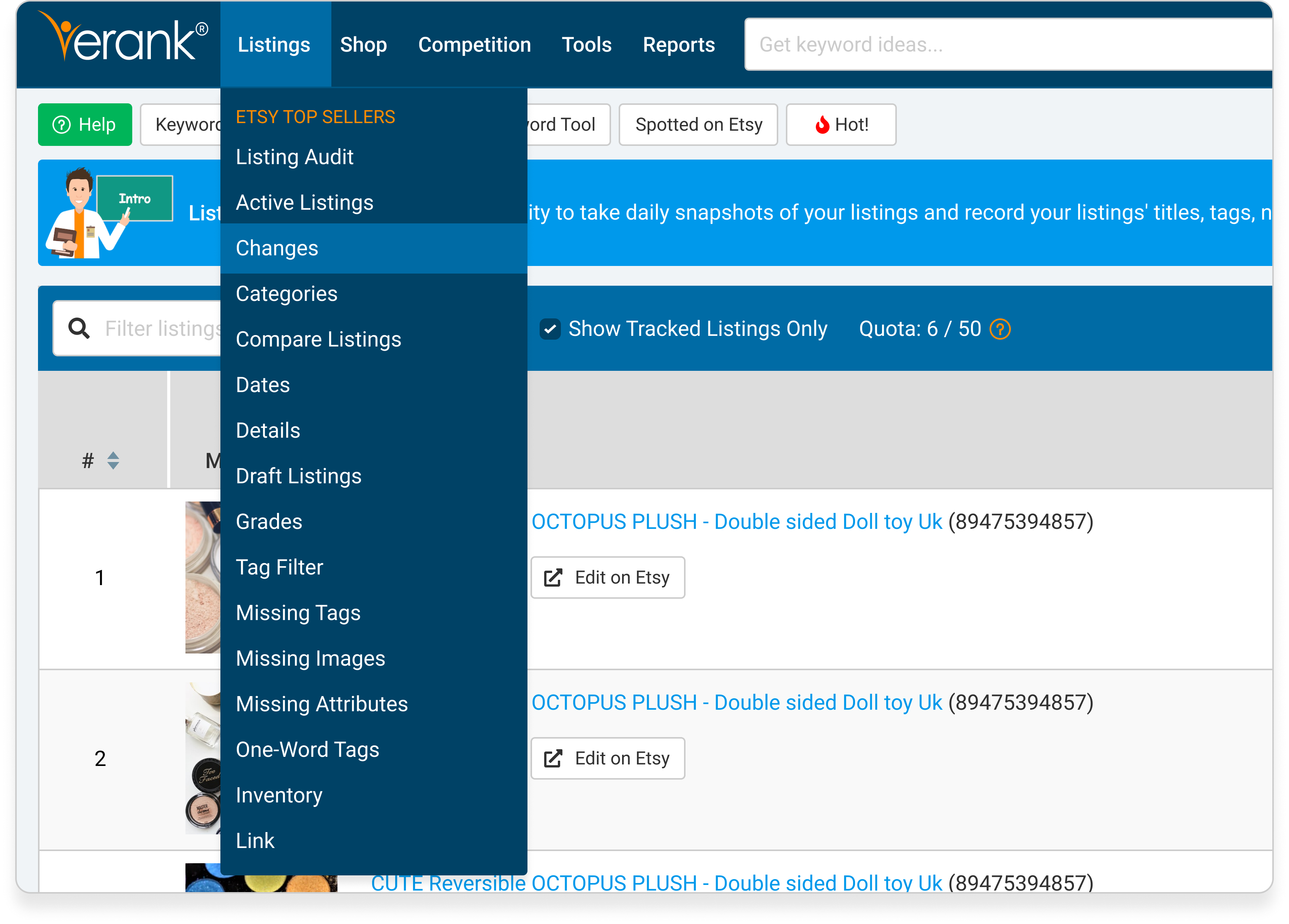Select Tag Filter menu entry
Image resolution: width=1289 pixels, height=924 pixels.
pos(374,567)
